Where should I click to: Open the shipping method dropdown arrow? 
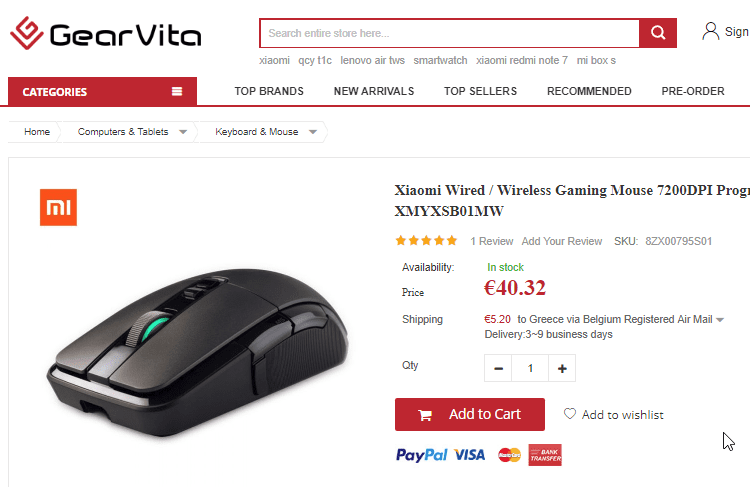click(x=720, y=320)
